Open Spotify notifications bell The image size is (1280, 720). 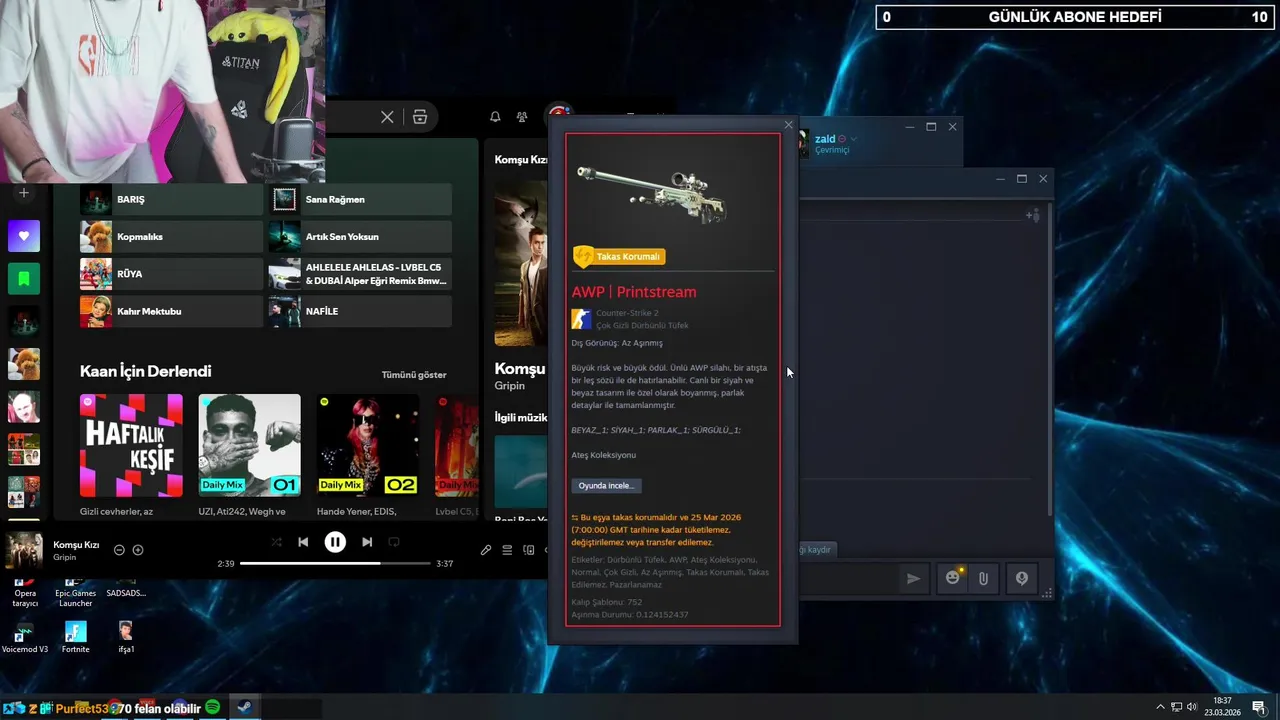tap(495, 117)
